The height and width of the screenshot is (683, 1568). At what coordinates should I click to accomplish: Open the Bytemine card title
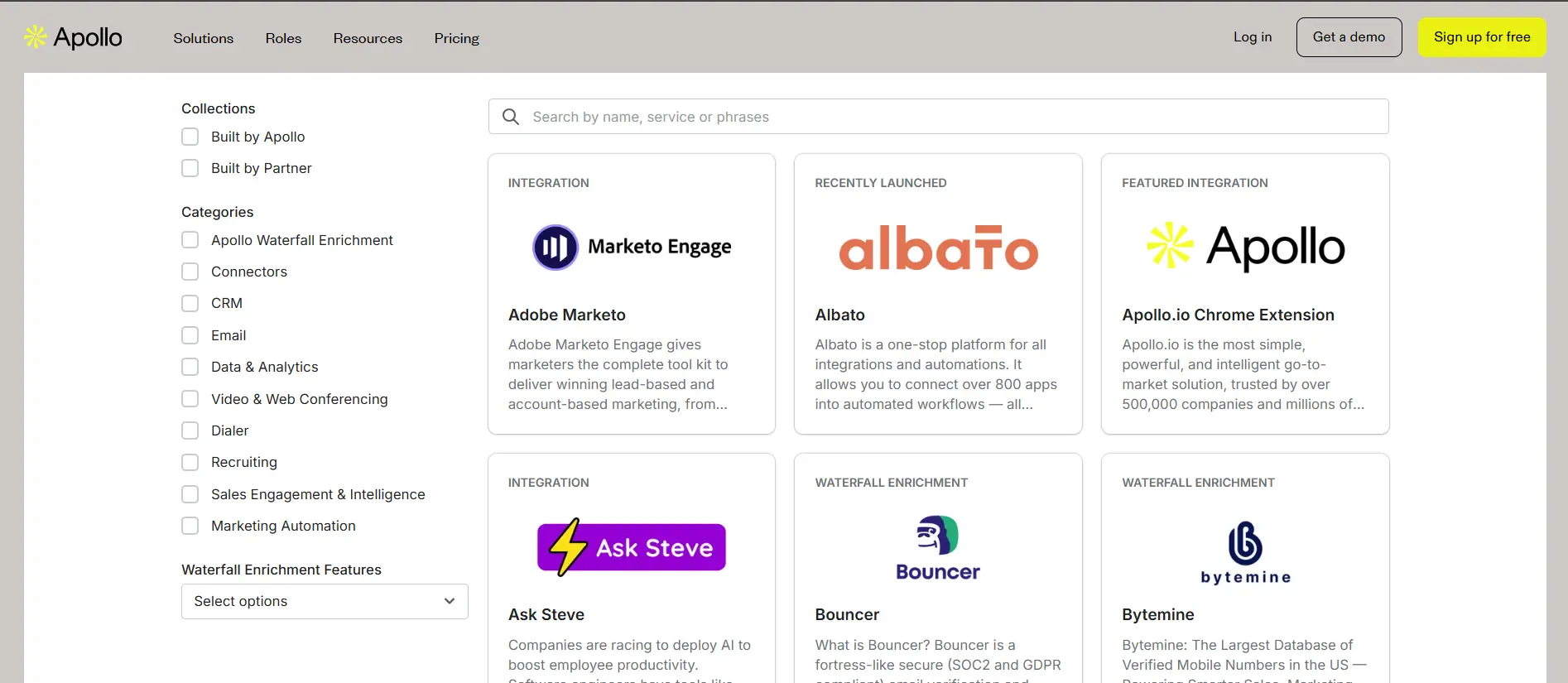(1157, 614)
